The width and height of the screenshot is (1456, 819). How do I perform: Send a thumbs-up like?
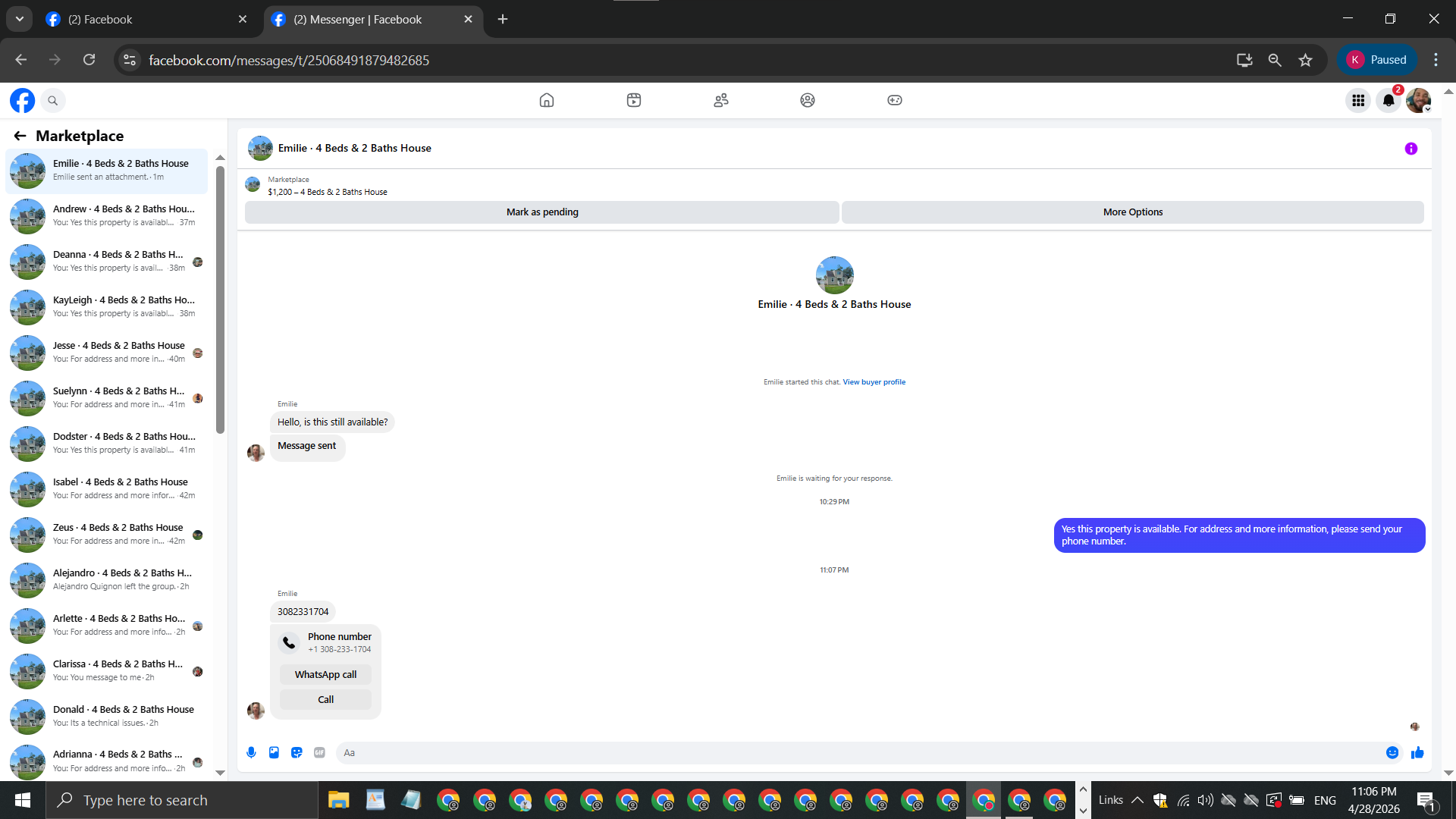(x=1417, y=752)
